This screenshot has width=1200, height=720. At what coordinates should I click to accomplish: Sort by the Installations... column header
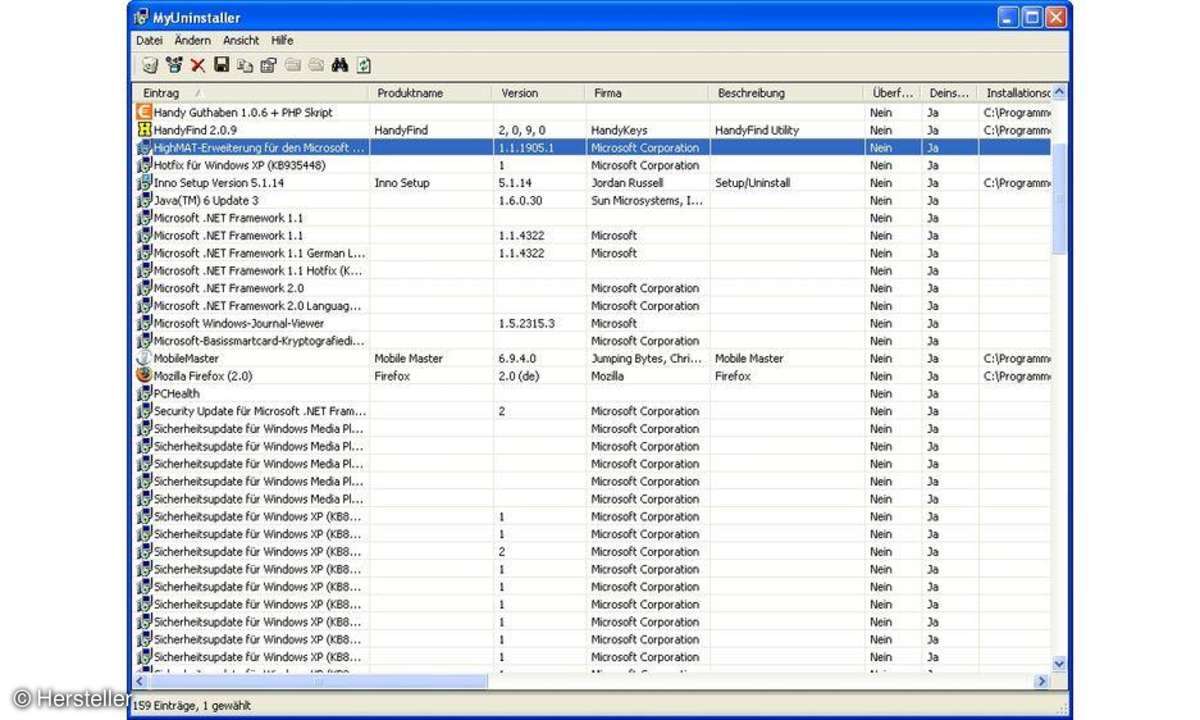coord(1015,93)
